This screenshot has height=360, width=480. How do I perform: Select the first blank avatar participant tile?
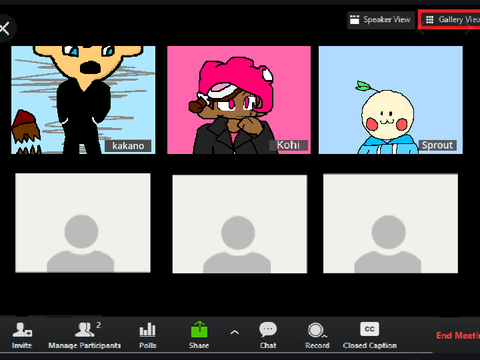[x=83, y=223]
